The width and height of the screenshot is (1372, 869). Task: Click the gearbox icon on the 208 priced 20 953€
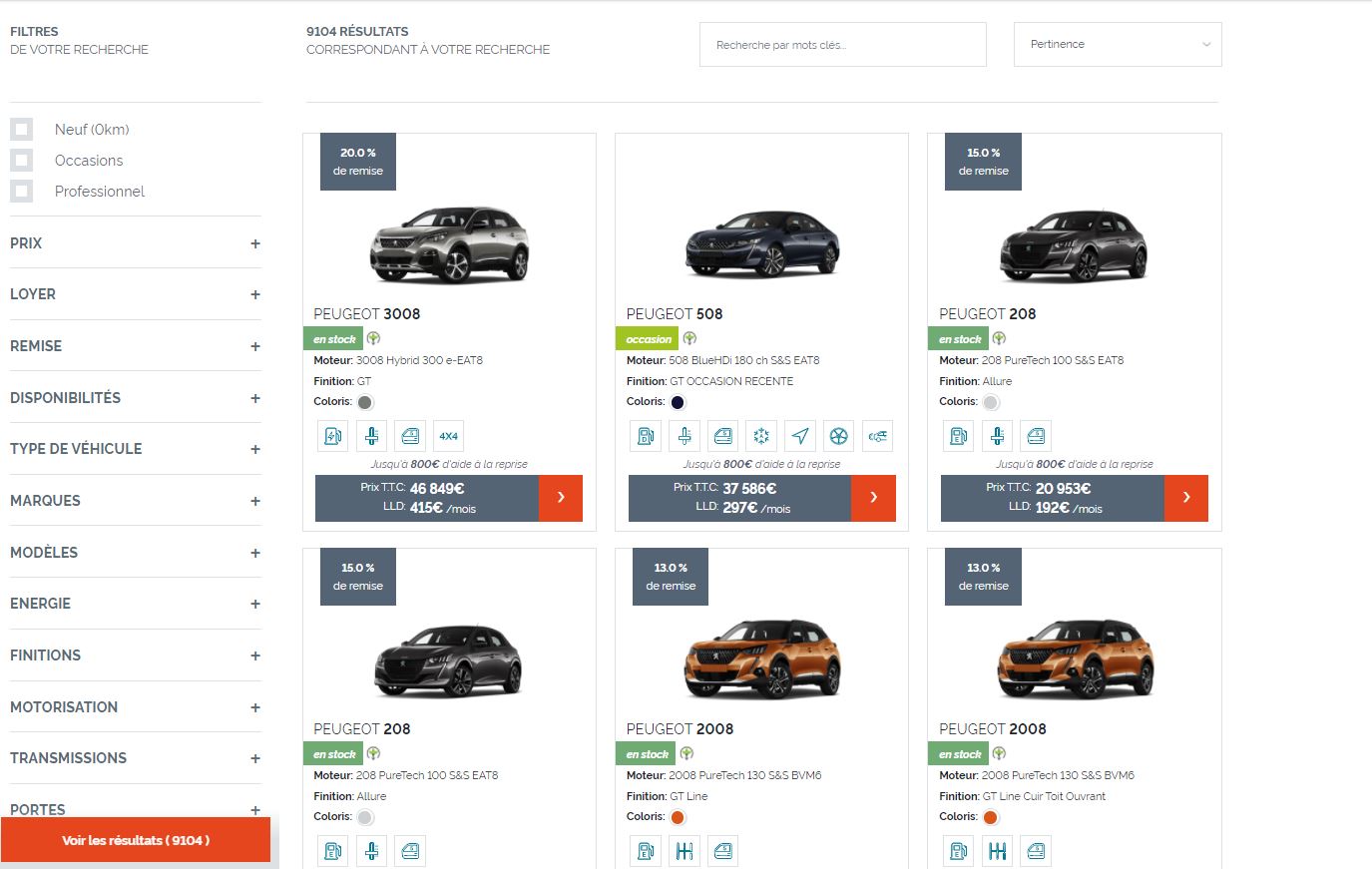point(997,436)
